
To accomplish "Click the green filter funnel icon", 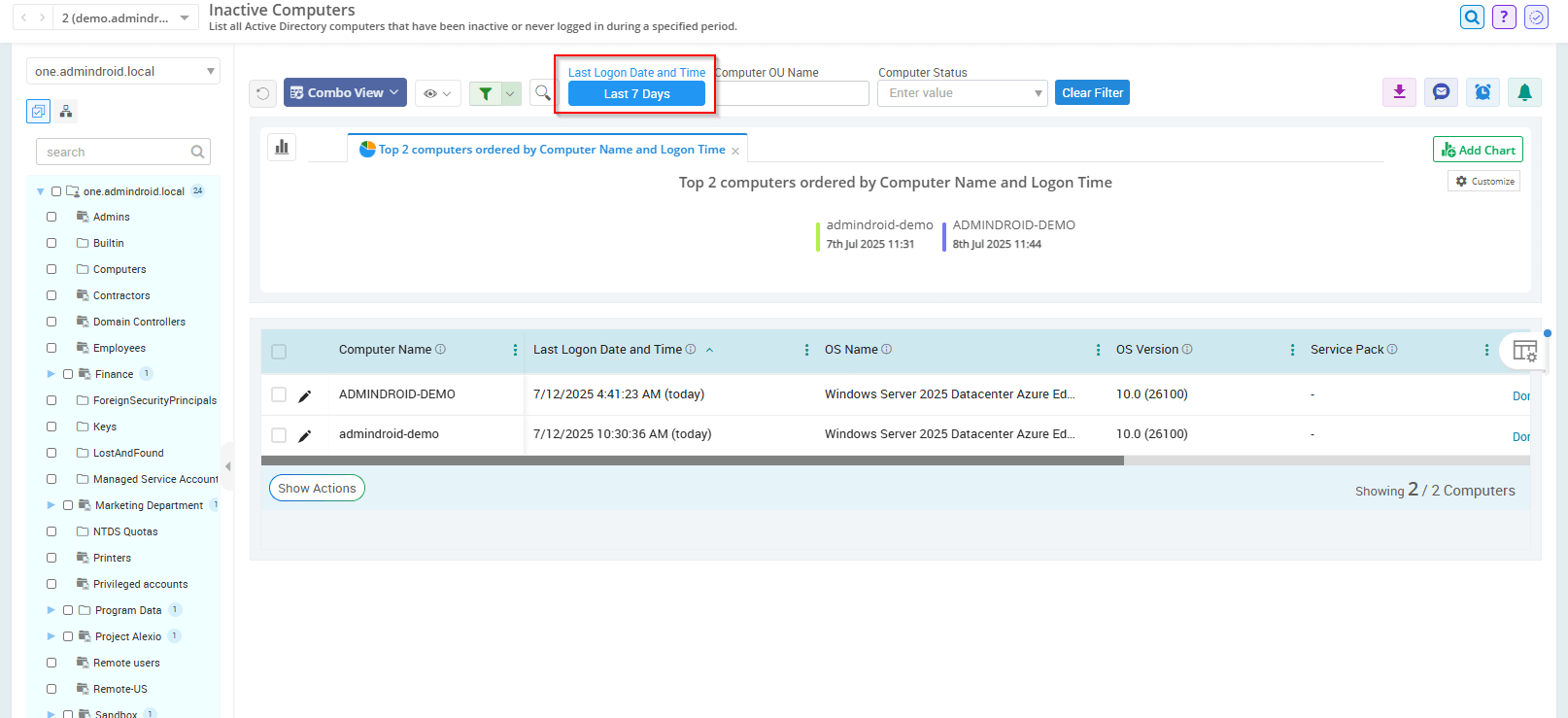I will point(485,93).
